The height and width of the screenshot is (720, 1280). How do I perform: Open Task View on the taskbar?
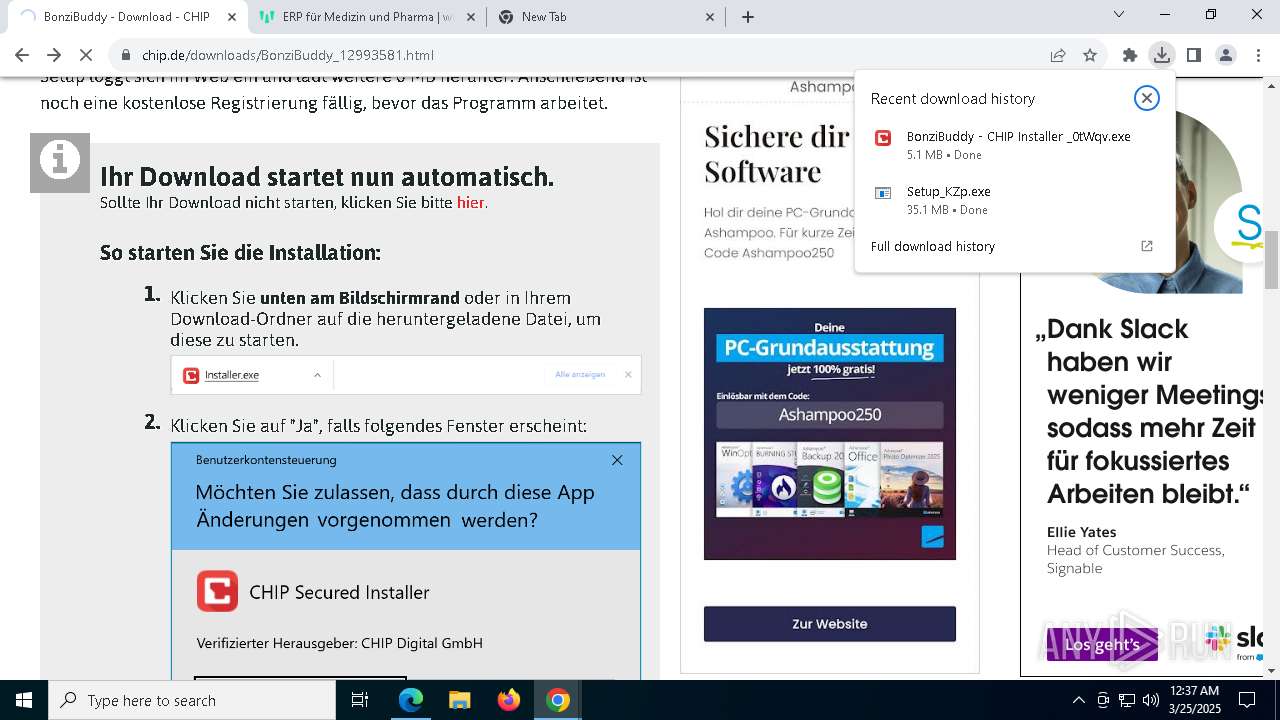tap(360, 700)
